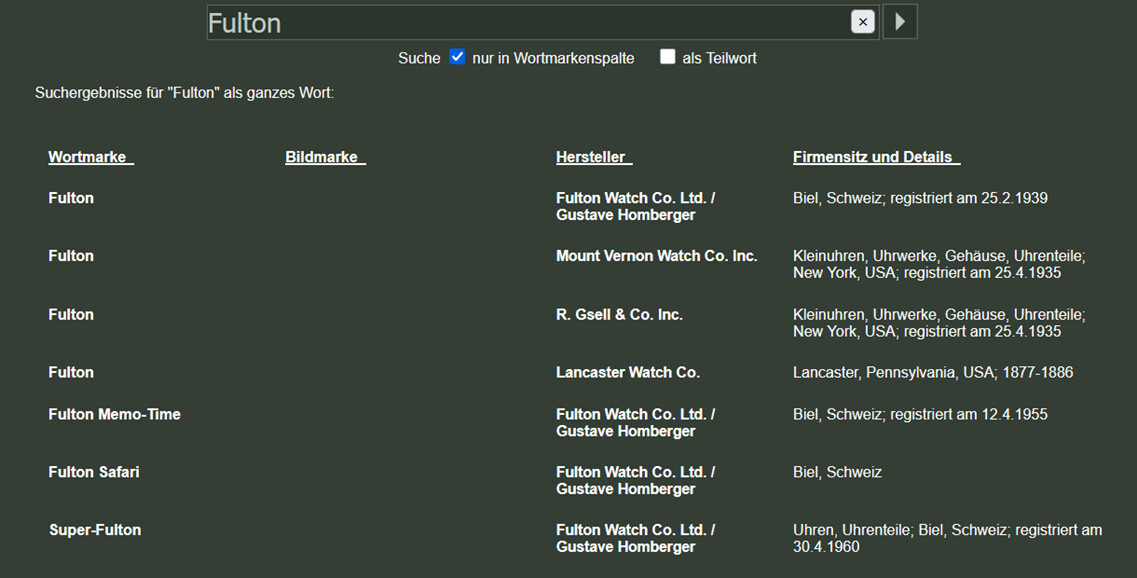Sort by the Wortmarke column header

click(90, 157)
